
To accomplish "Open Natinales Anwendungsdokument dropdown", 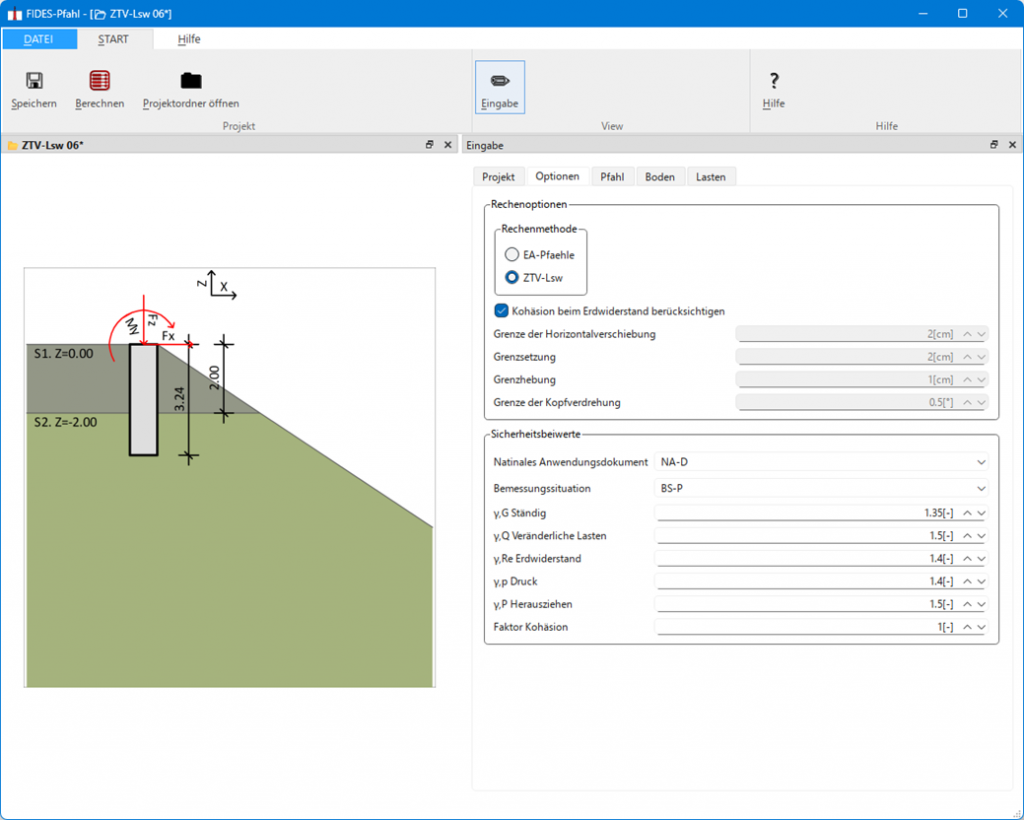I will 821,462.
